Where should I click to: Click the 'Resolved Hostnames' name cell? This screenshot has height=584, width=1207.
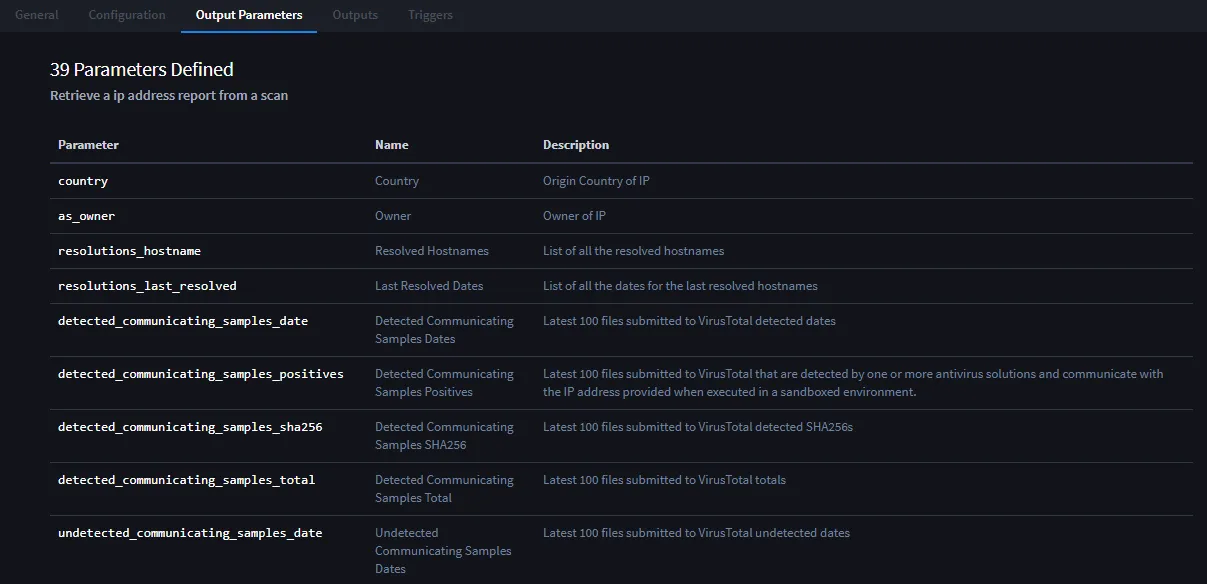432,251
